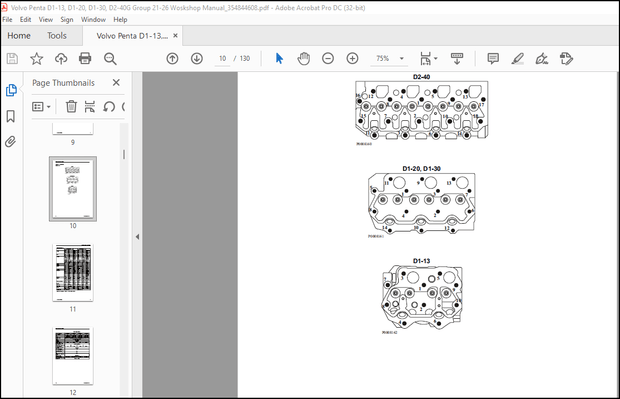Go to previous page arrow

[x=172, y=59]
